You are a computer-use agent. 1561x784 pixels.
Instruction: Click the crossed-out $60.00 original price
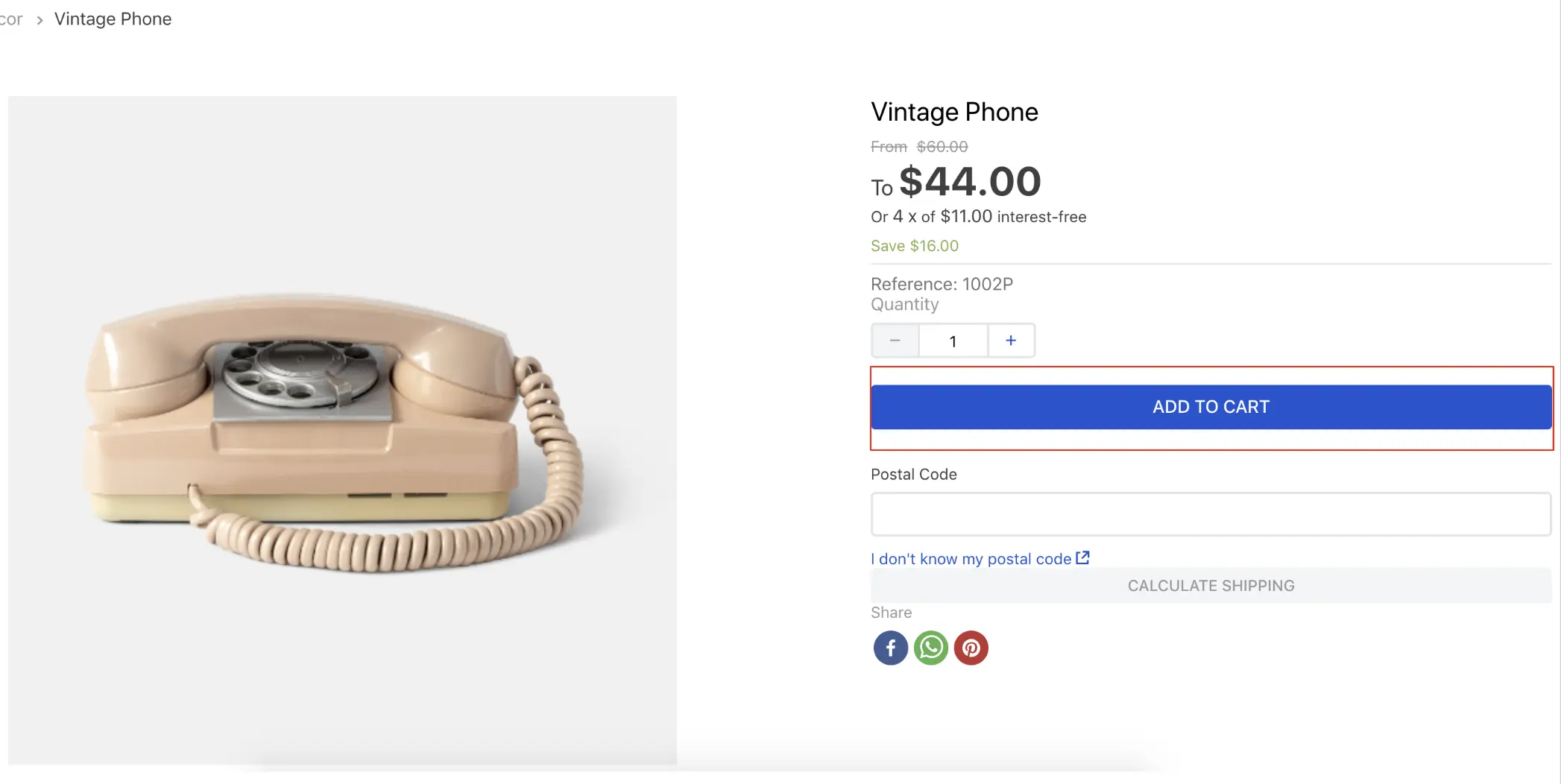pyautogui.click(x=942, y=147)
